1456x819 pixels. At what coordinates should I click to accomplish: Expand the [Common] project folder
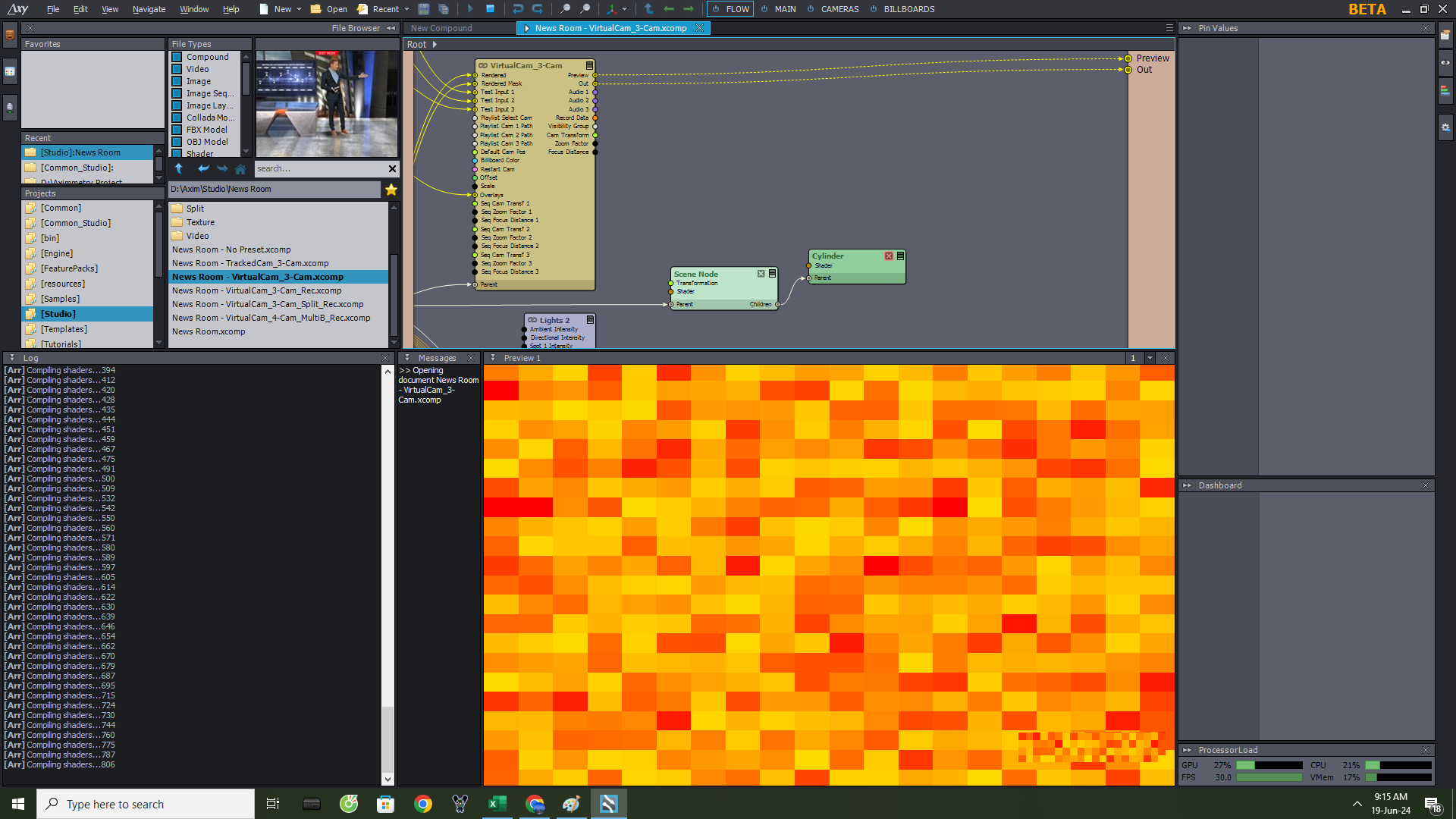[61, 208]
